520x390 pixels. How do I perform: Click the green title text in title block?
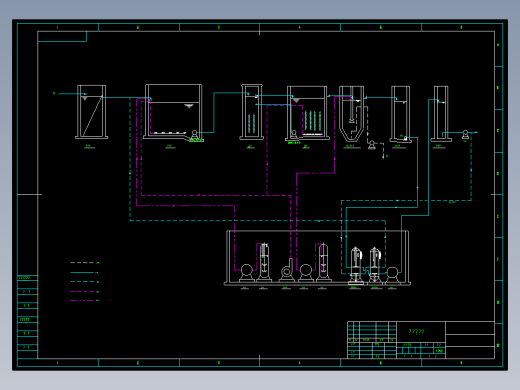point(416,332)
